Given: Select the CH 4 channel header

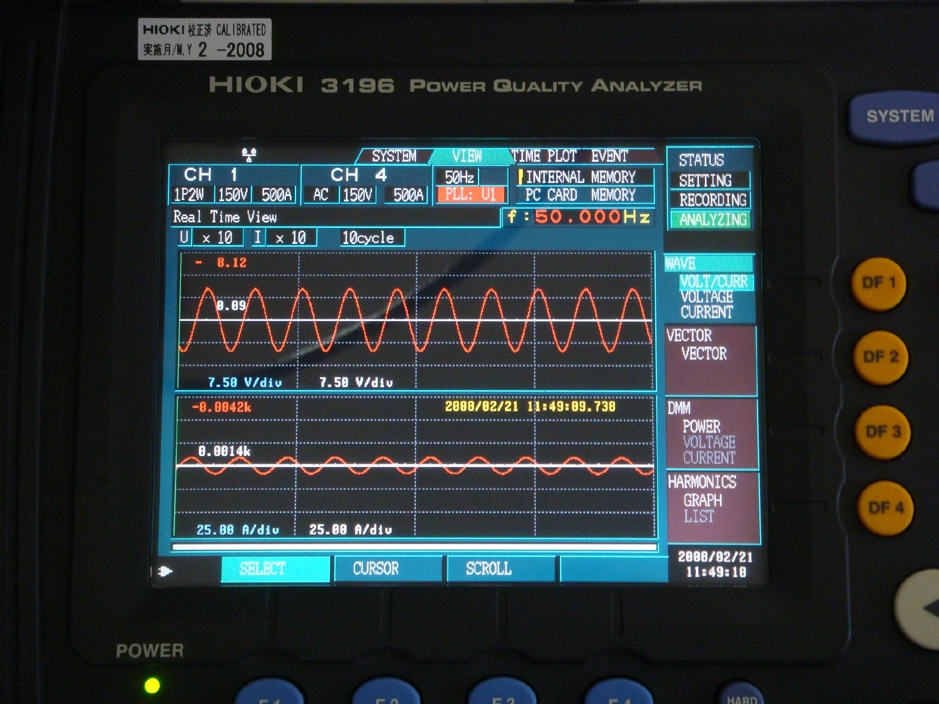Looking at the screenshot, I should pos(359,175).
